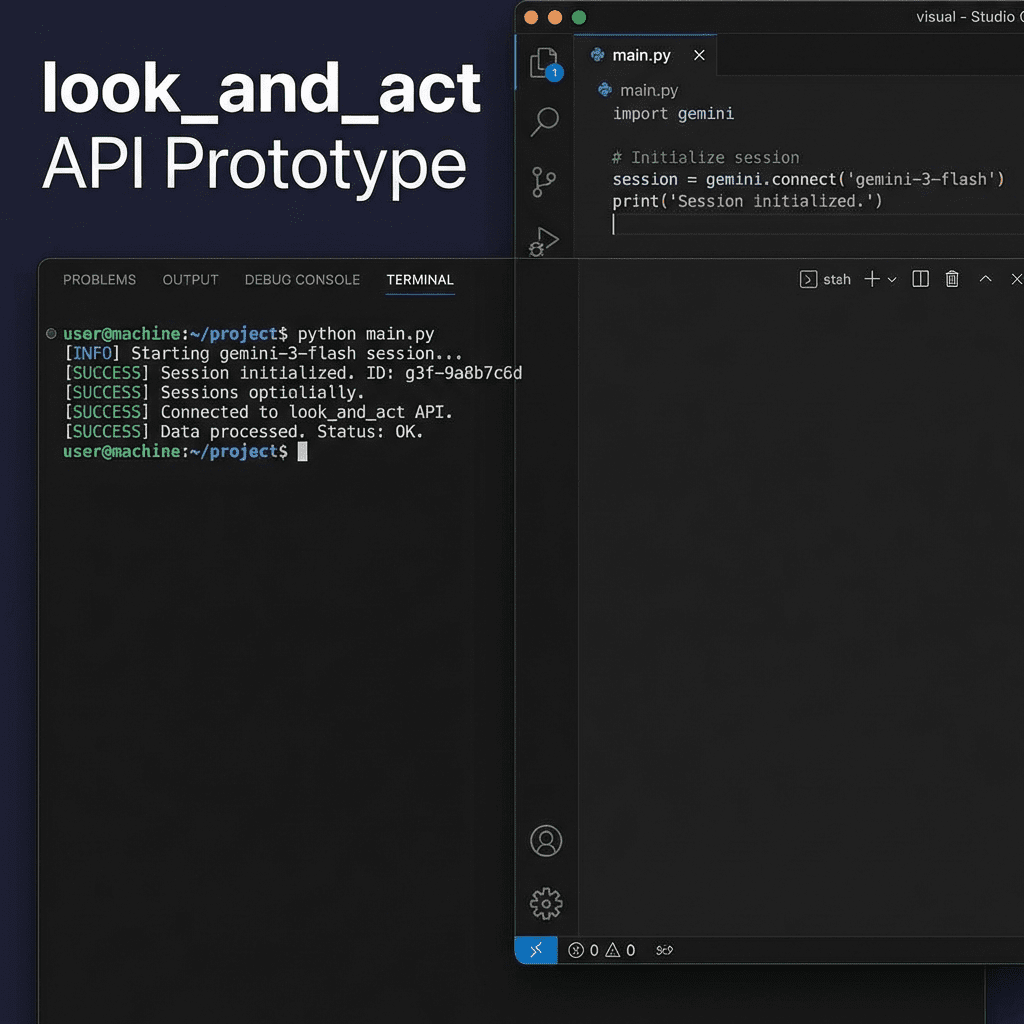Open the Accounts profile icon
Viewport: 1024px width, 1024px height.
point(546,841)
